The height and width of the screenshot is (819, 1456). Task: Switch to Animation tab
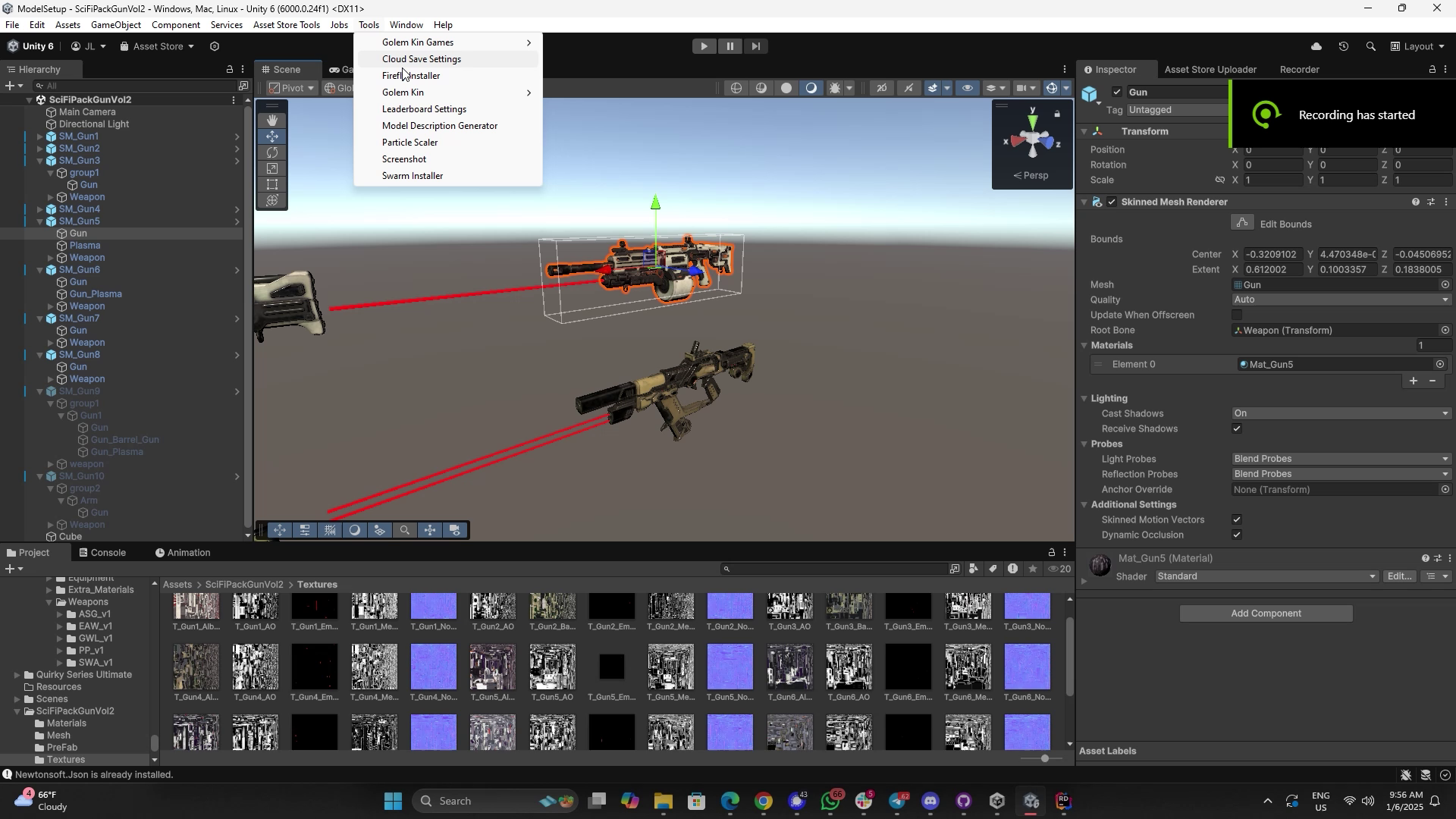(183, 553)
